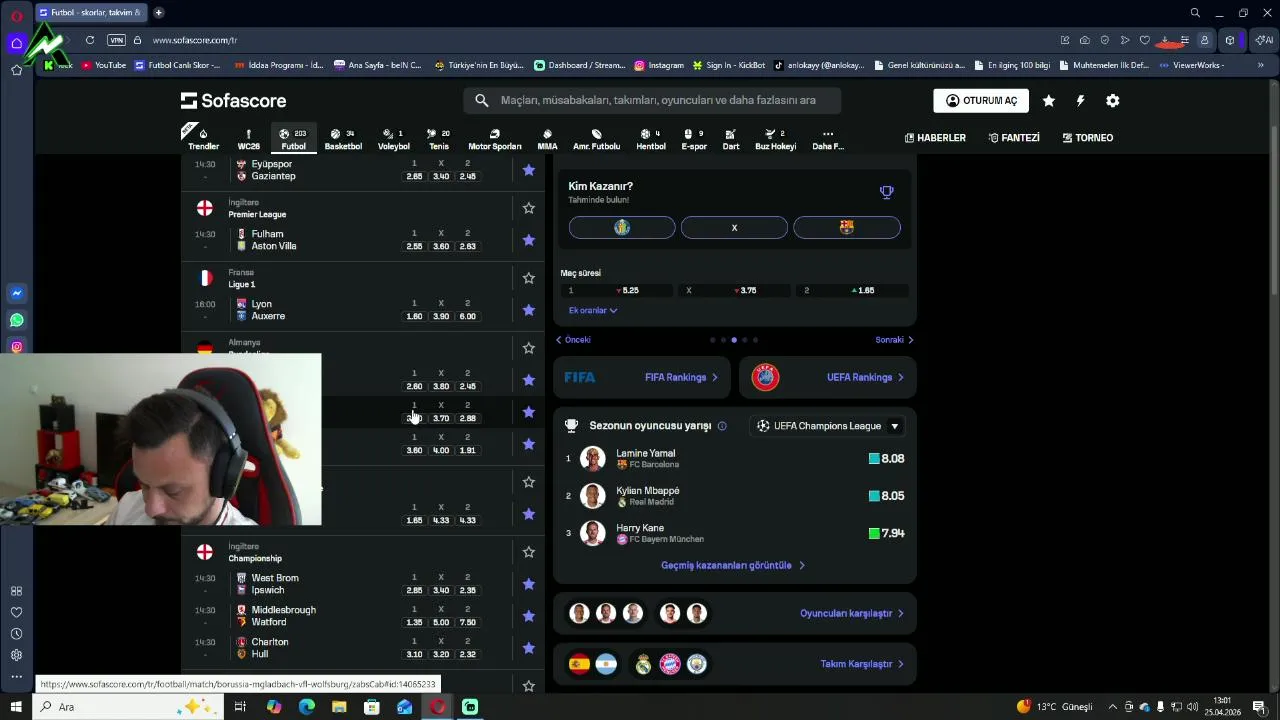Click the lightning bolt icon in header
The image size is (1280, 720).
click(1080, 101)
